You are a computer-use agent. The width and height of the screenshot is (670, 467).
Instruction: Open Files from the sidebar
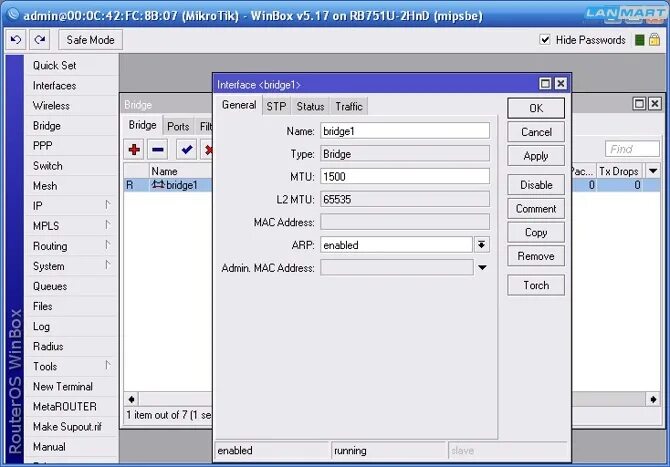click(x=42, y=306)
